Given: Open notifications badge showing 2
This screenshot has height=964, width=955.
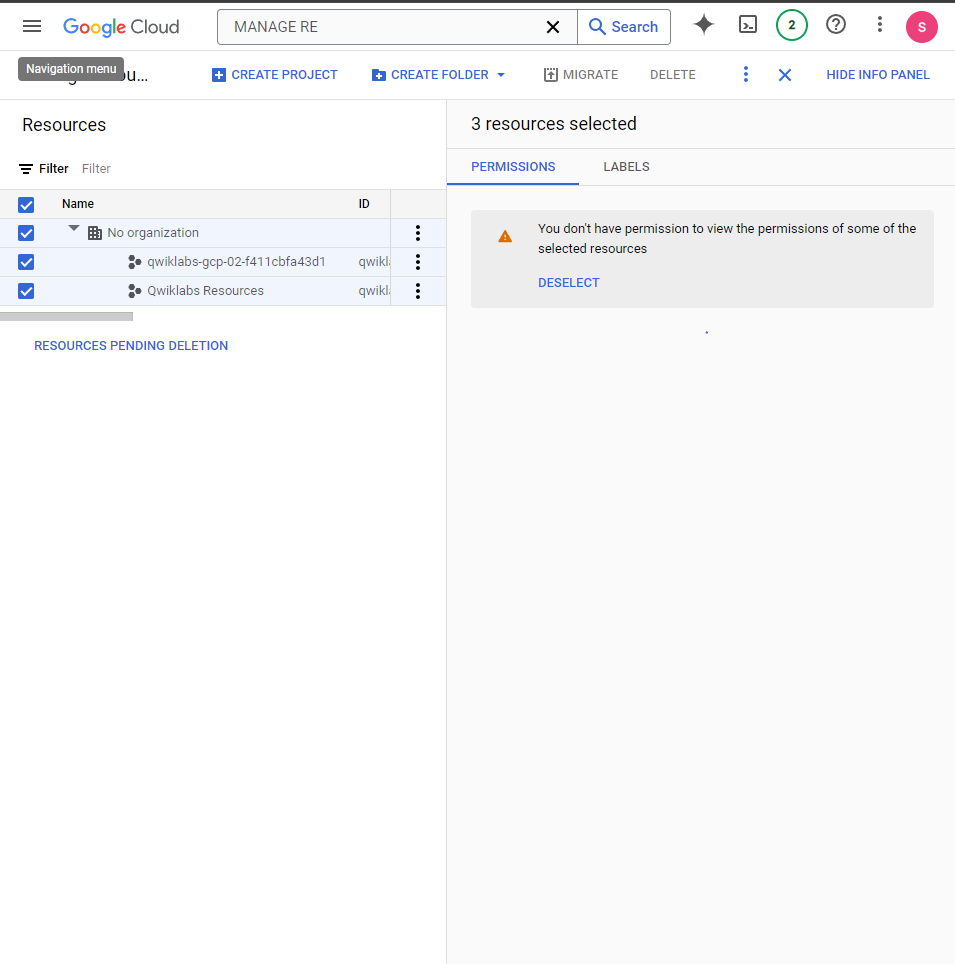Looking at the screenshot, I should click(x=791, y=25).
